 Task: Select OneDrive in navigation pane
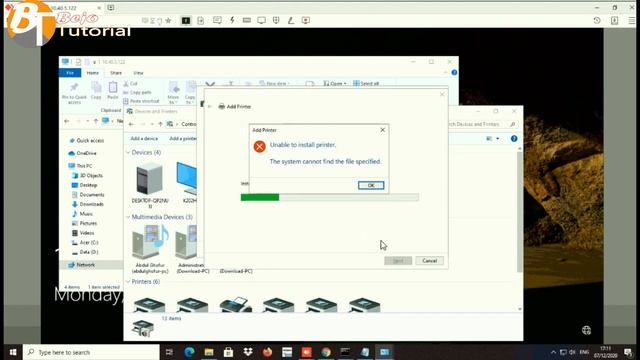click(82, 153)
